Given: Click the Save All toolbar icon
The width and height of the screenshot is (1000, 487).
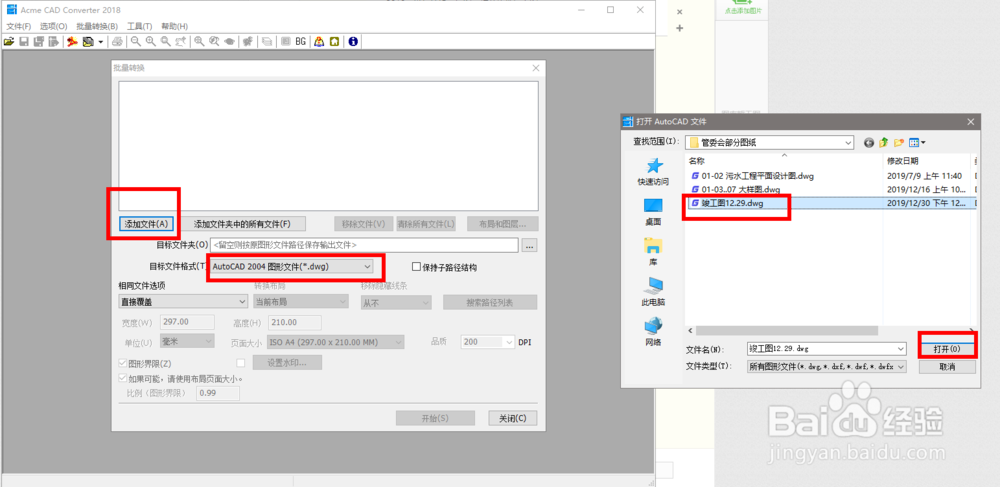Looking at the screenshot, I should pos(38,41).
